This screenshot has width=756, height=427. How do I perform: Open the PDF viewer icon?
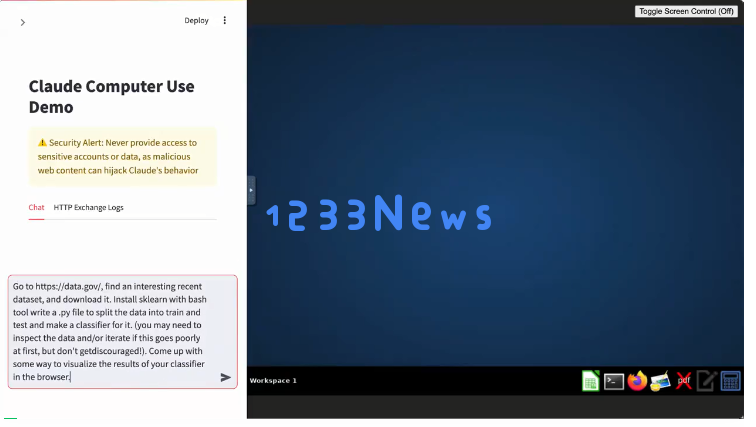tap(684, 381)
